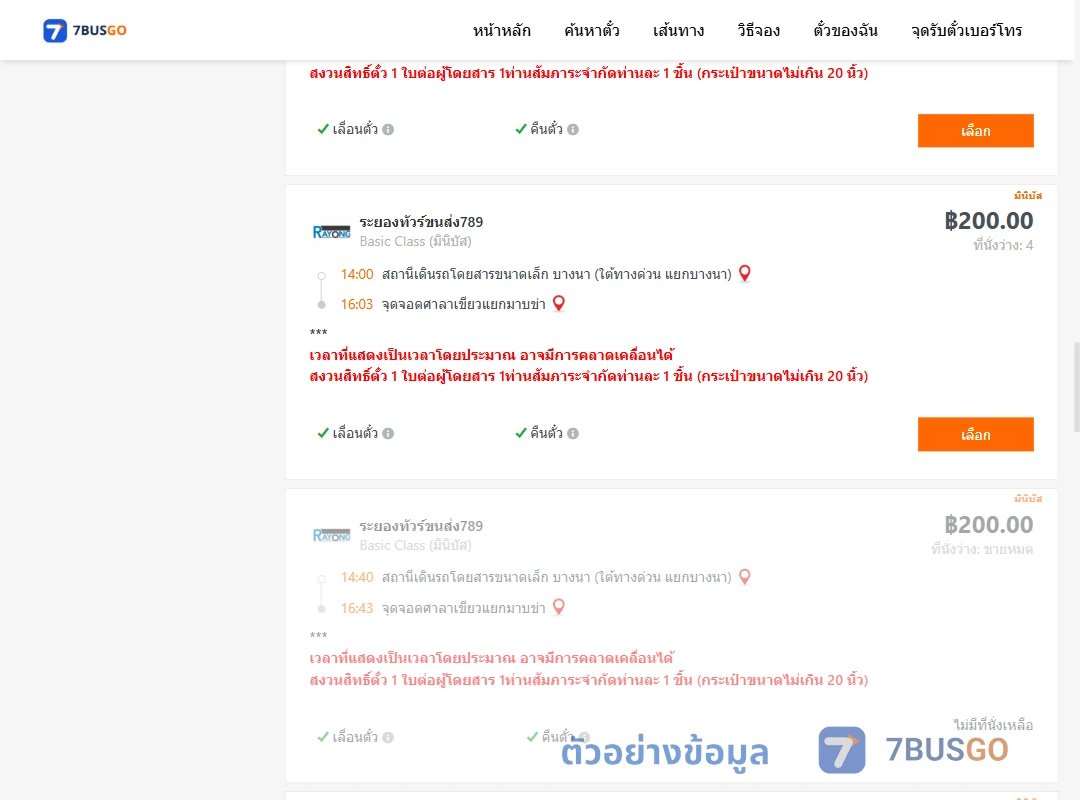1080x800 pixels.
Task: Click มินิบัส tag on the 14:40 trip card
Action: point(1028,498)
